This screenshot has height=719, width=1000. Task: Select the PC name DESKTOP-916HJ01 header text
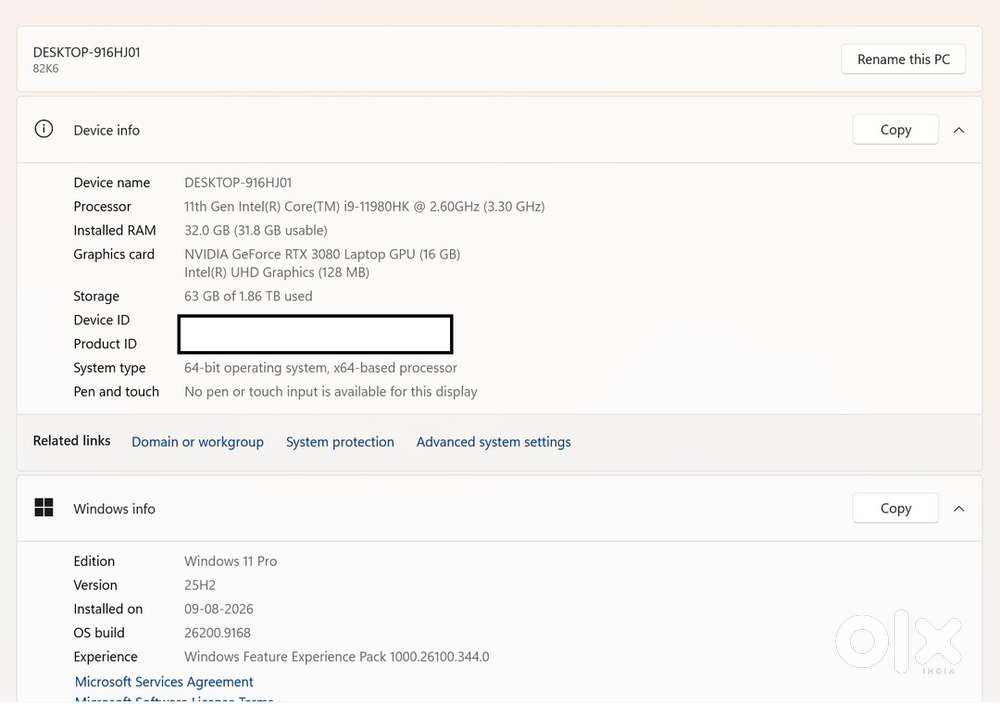tap(87, 52)
